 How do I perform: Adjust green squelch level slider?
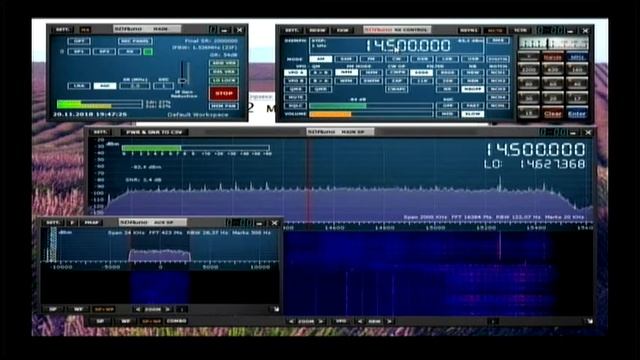(x=371, y=106)
